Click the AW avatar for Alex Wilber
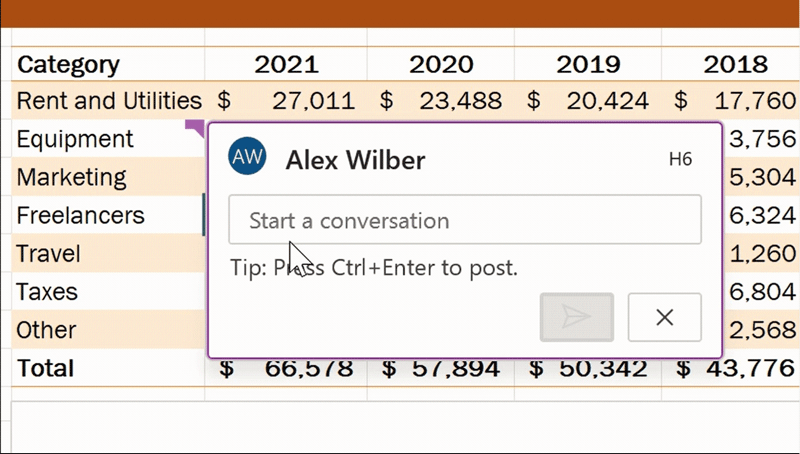Image resolution: width=800 pixels, height=454 pixels. 247,156
